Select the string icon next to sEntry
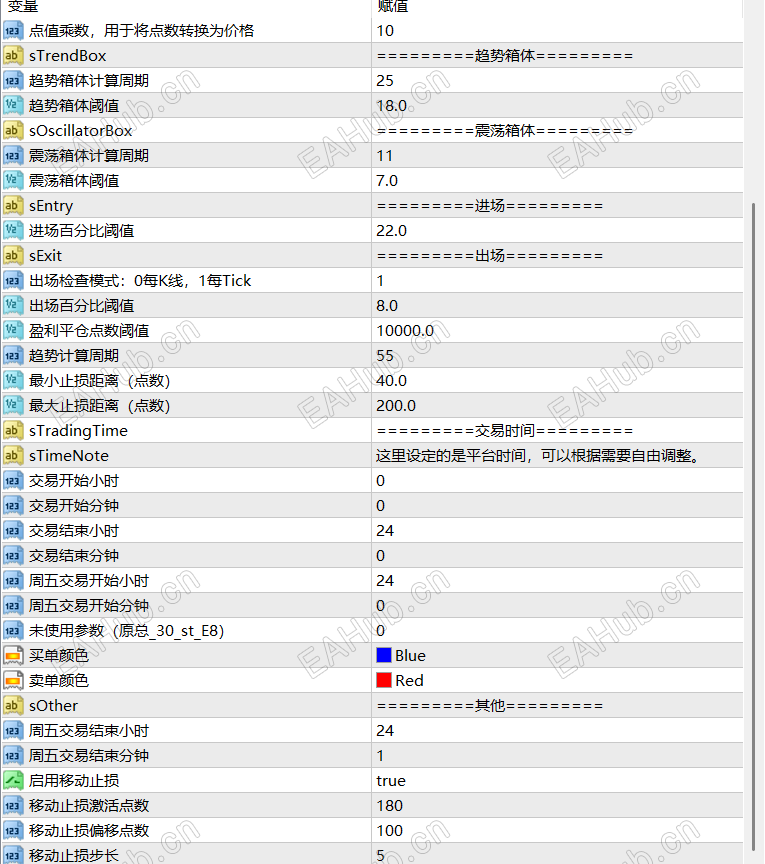The image size is (765, 864). (13, 206)
